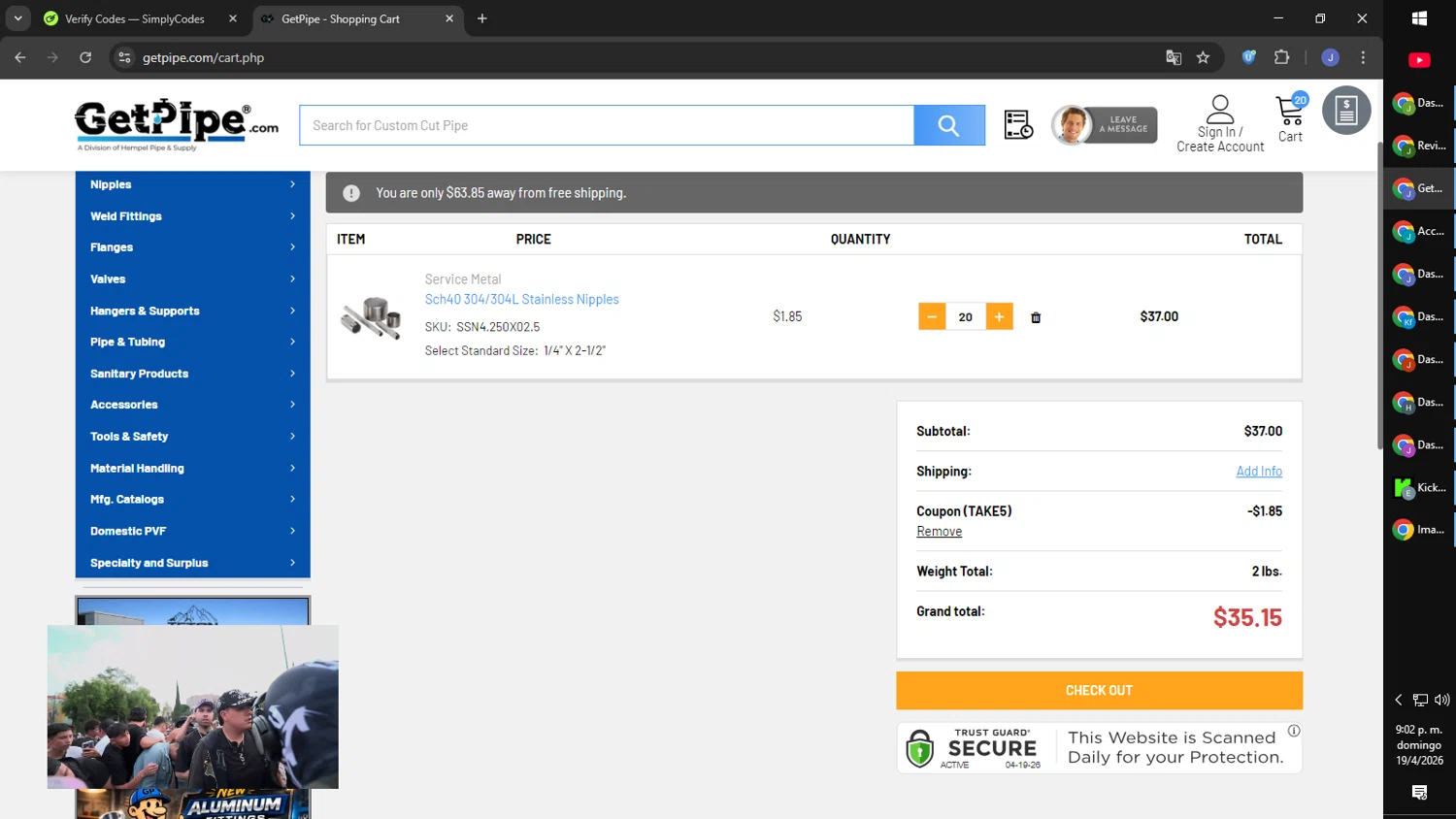Click the Sign In / Create Account icon
The width and height of the screenshot is (1456, 819).
(x=1220, y=124)
